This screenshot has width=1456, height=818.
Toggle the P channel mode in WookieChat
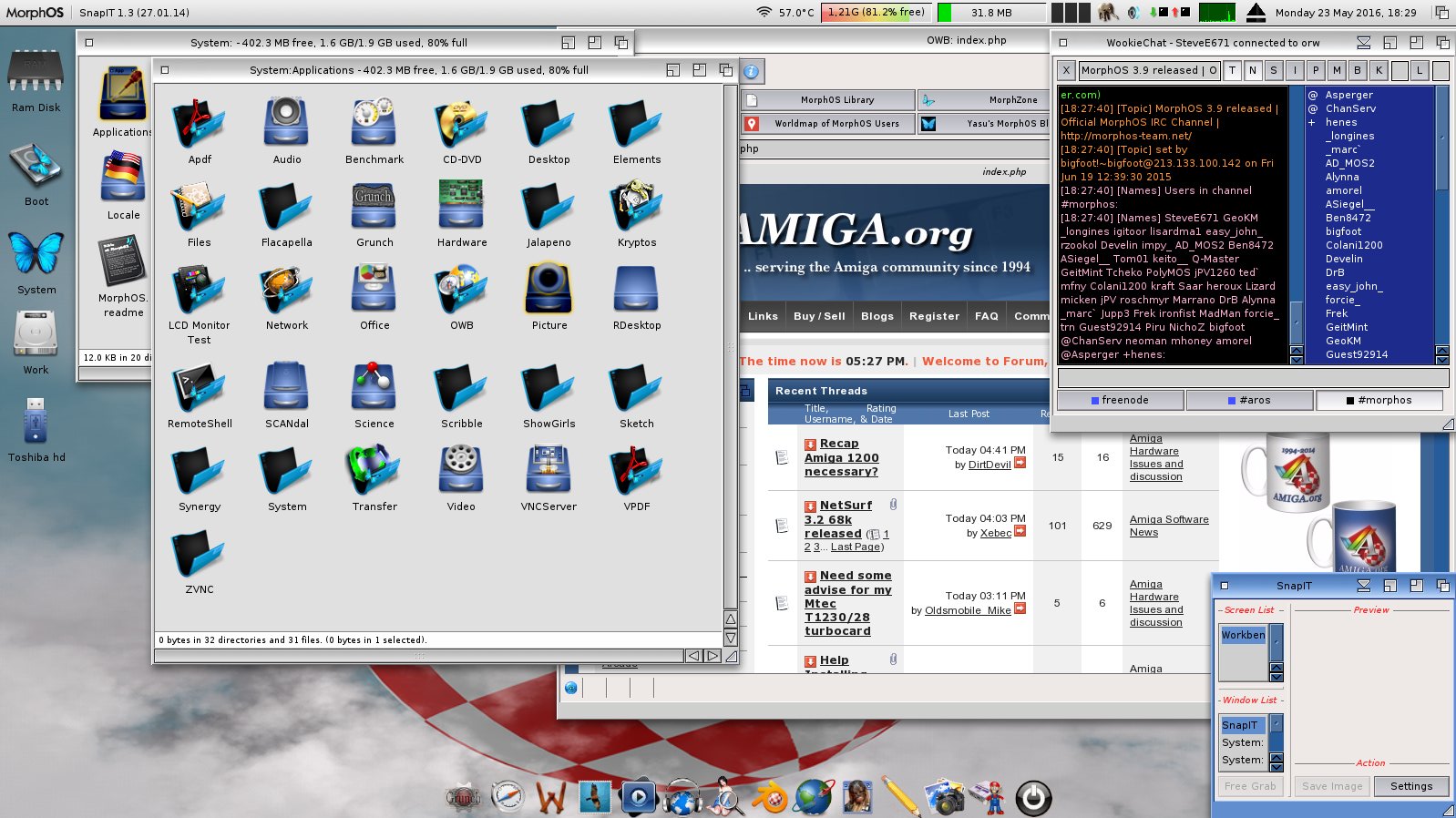1316,70
